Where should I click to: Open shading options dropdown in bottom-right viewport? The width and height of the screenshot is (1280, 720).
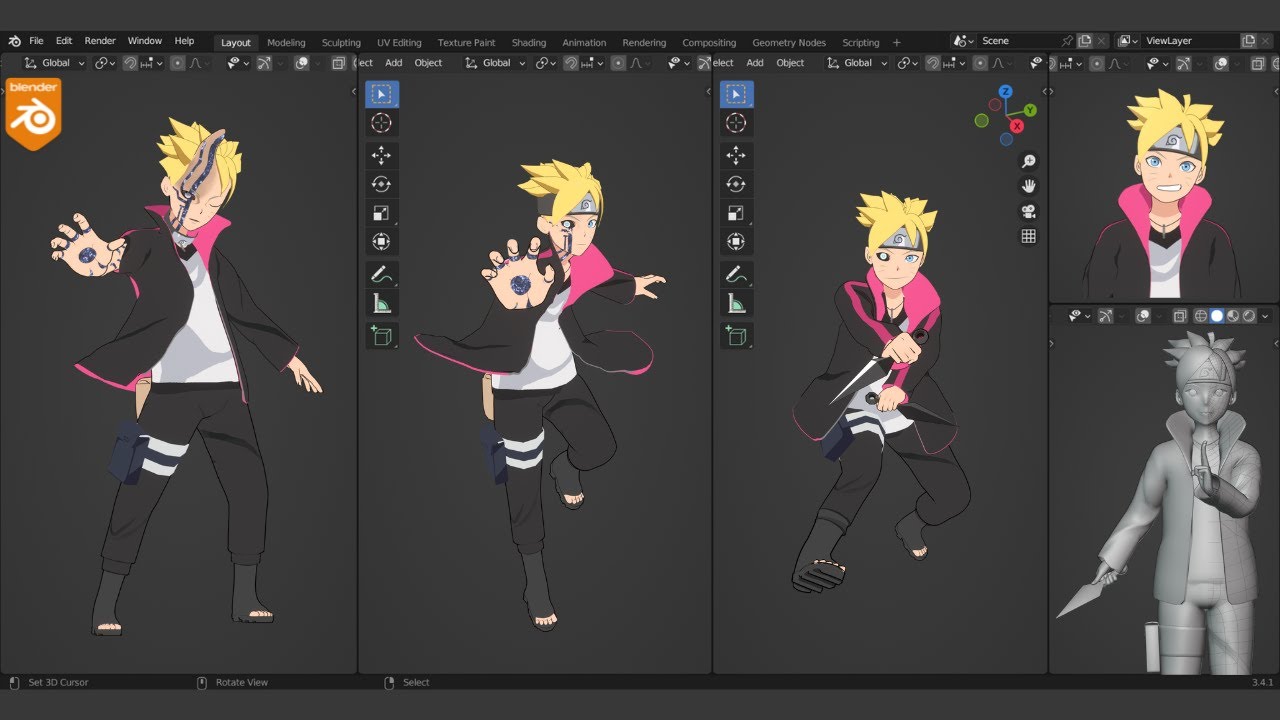(1265, 316)
